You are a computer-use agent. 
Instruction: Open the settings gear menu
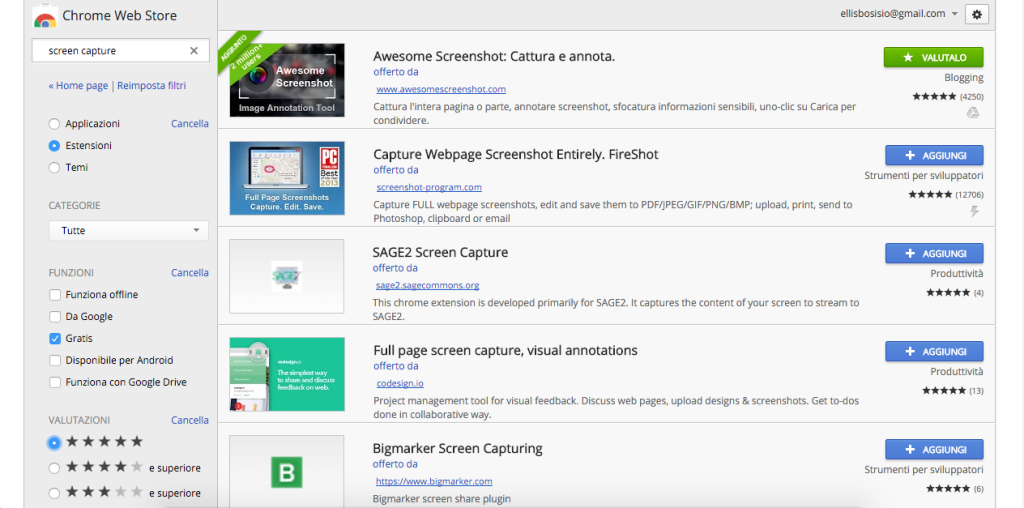[977, 14]
